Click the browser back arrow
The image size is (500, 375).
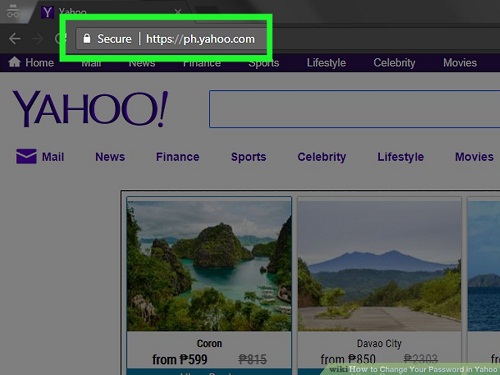[14, 39]
